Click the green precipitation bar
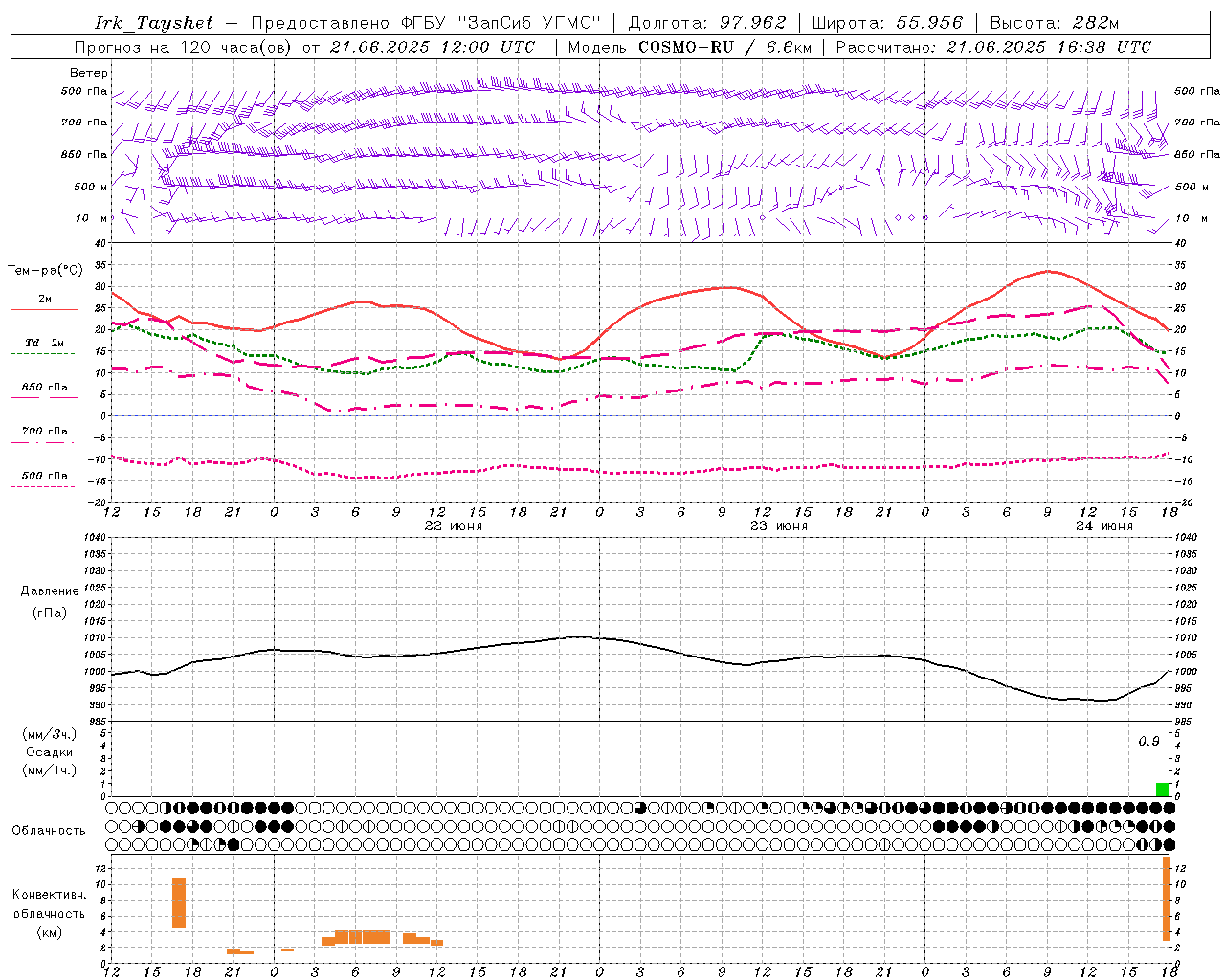Viewport: 1225px width, 980px height. 1163,790
